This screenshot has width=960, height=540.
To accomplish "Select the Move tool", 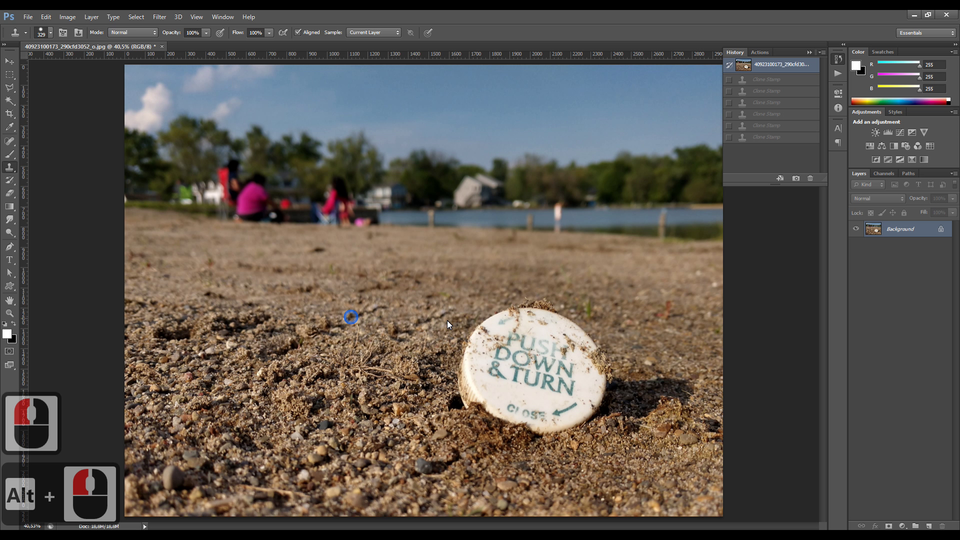I will 9,61.
